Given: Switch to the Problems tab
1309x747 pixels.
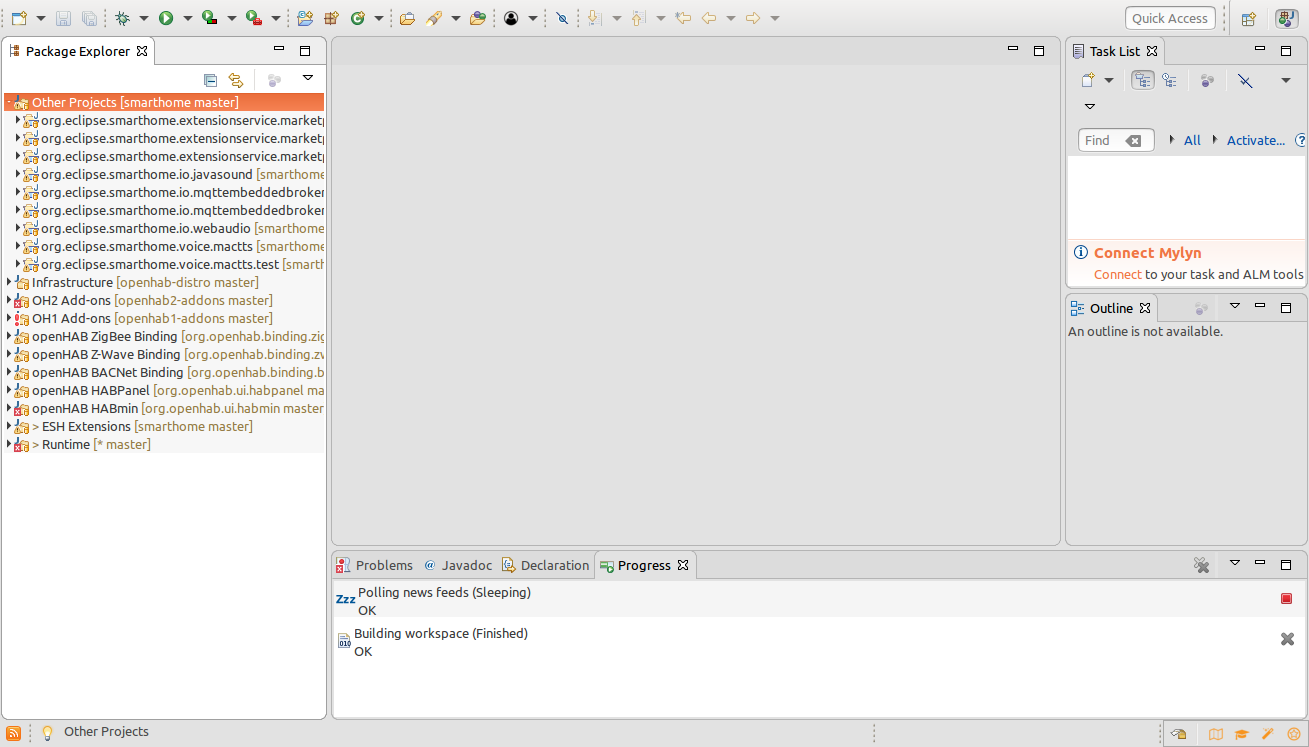Looking at the screenshot, I should click(374, 565).
